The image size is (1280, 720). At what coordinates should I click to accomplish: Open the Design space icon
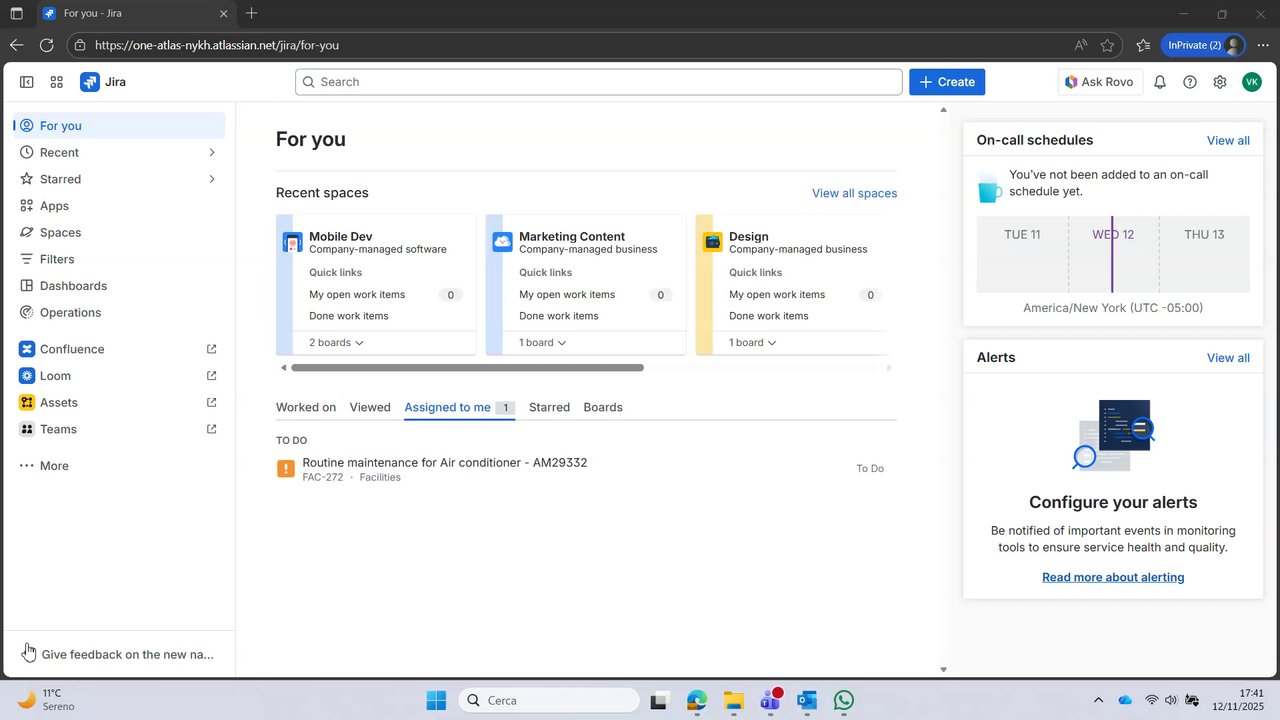713,242
